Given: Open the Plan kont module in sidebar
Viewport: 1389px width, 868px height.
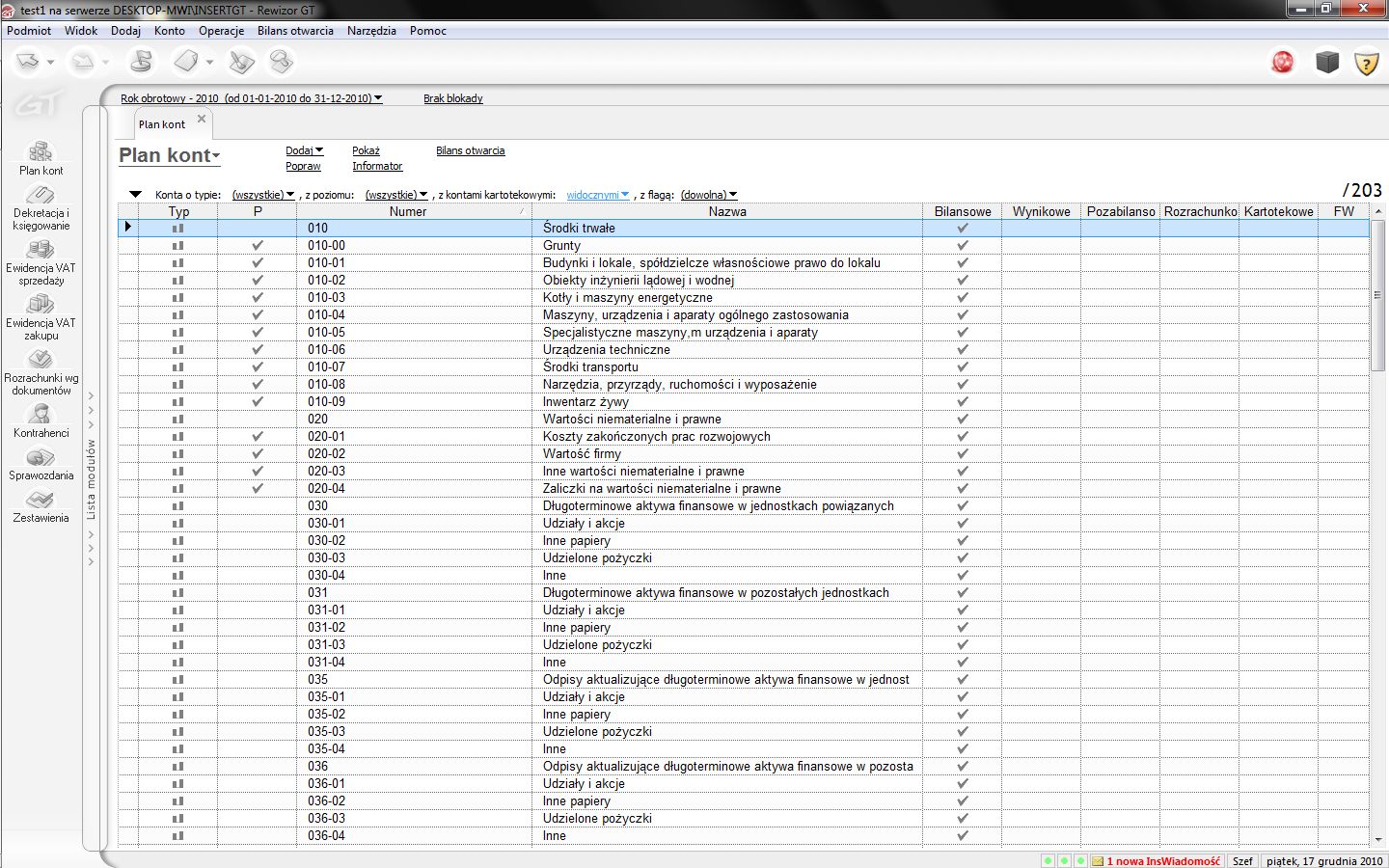Looking at the screenshot, I should [41, 159].
